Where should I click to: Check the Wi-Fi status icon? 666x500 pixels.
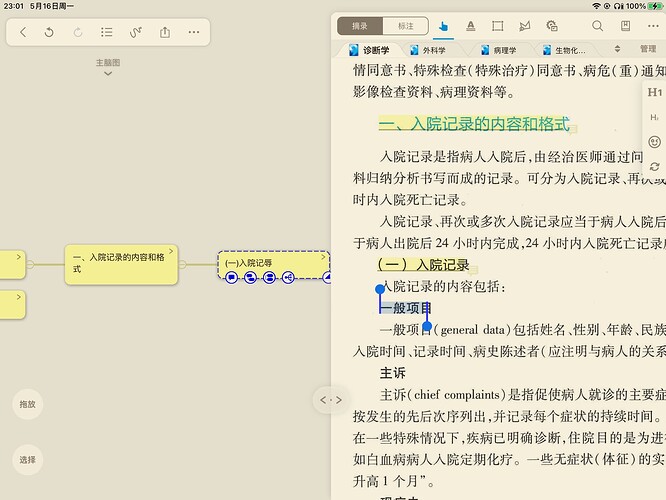596,6
